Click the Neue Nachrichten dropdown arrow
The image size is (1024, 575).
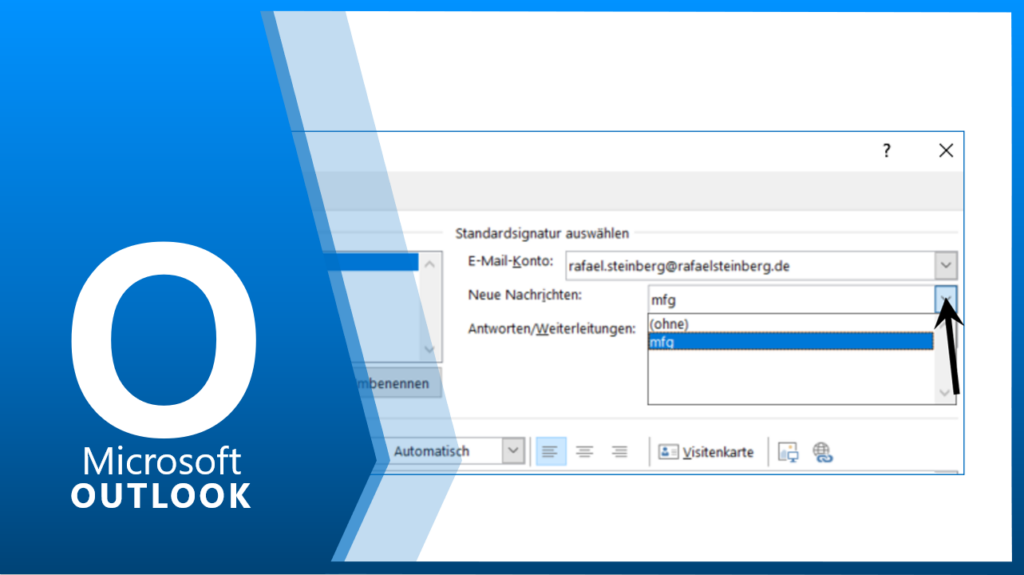[946, 299]
